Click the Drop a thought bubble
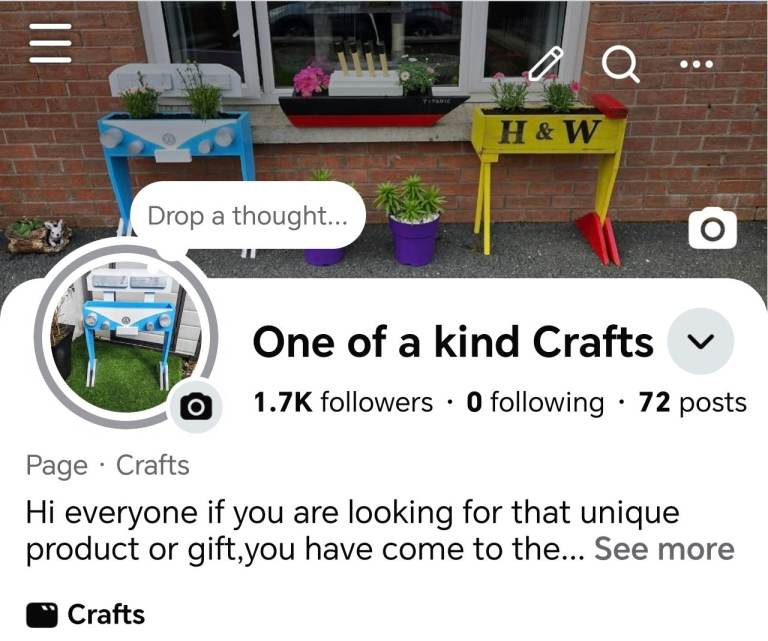The image size is (768, 641). (x=248, y=216)
